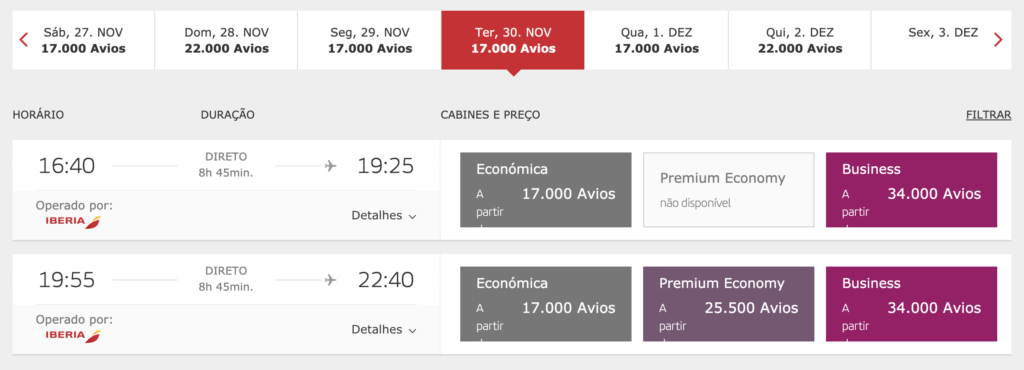Expand Detalhes for the 16:40 flight

tap(383, 215)
